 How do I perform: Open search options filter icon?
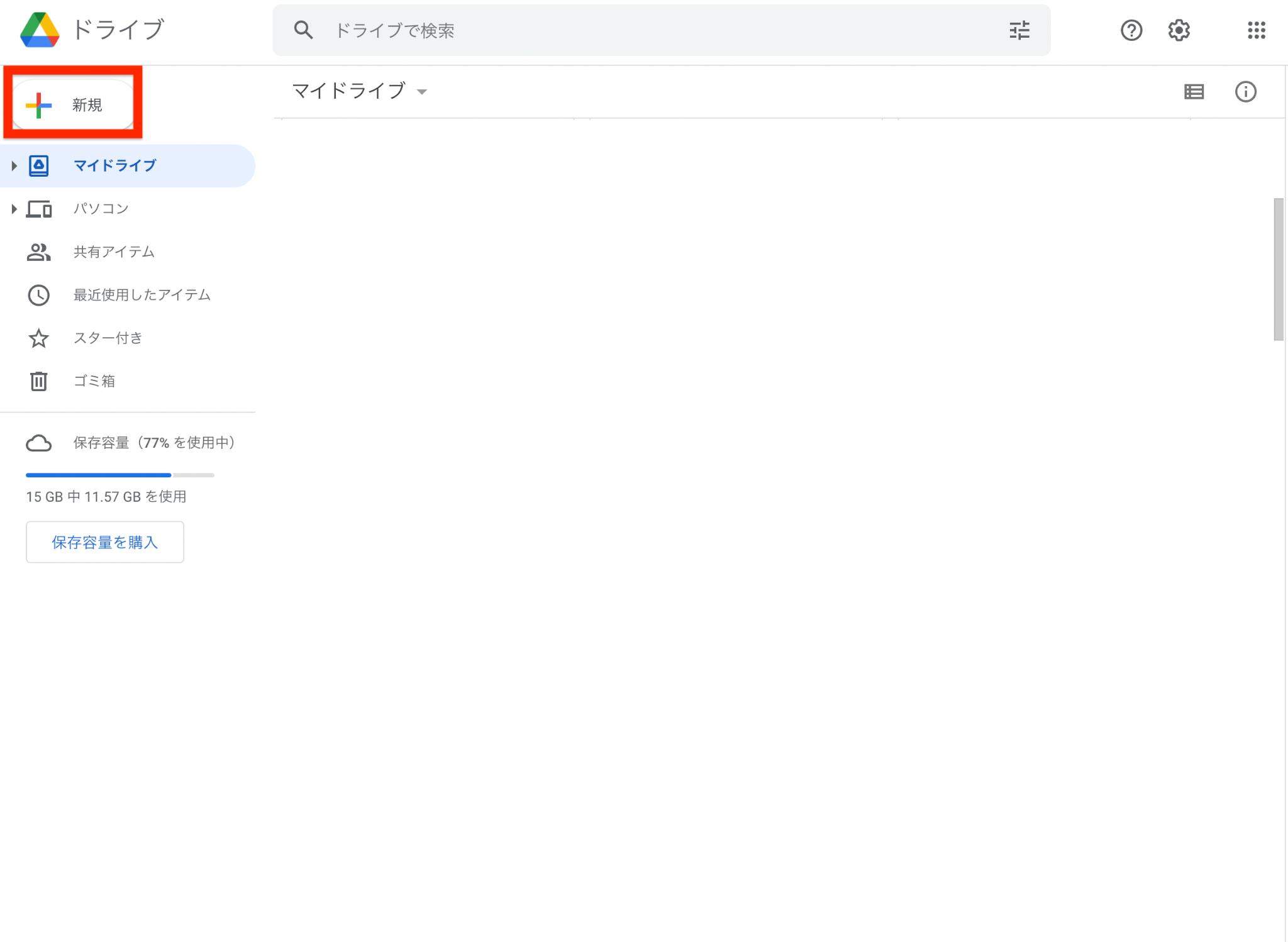[x=1019, y=30]
